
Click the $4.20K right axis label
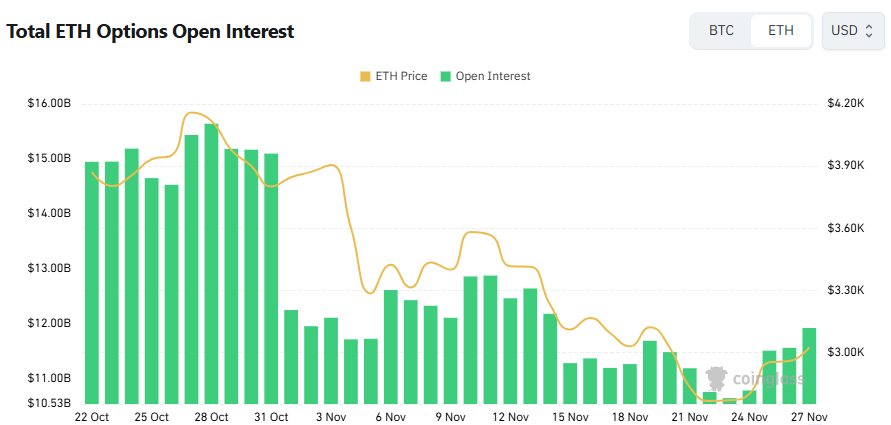[x=845, y=103]
